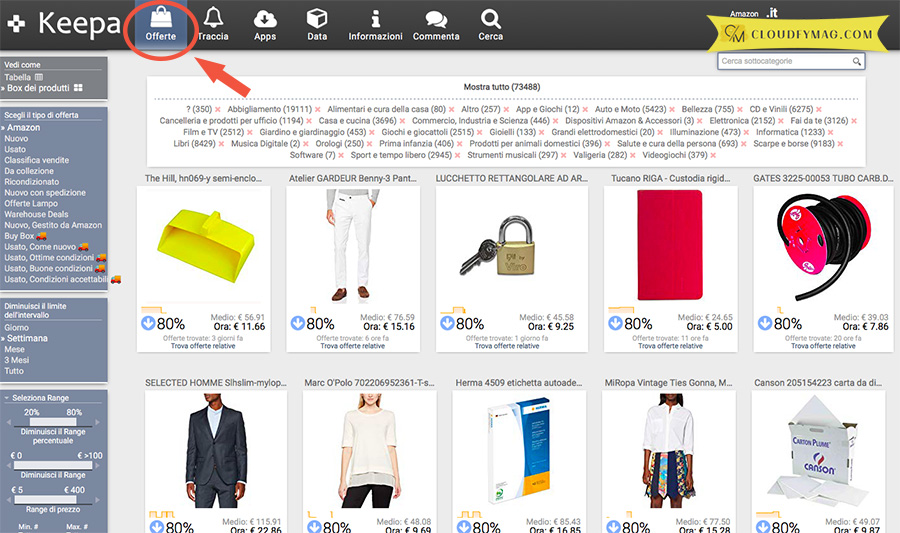Click price graph sparkline on GATES tubo card
The image size is (900, 533).
pos(781,310)
